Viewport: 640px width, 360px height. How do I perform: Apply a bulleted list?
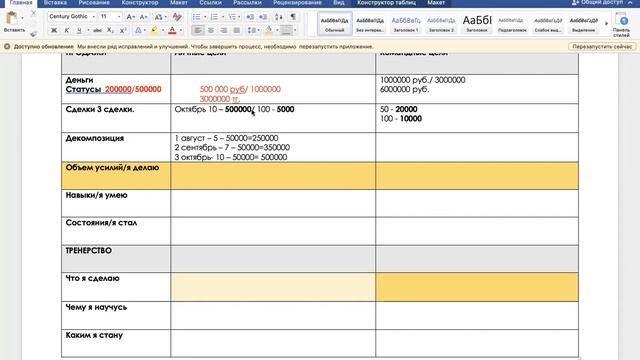coord(196,17)
